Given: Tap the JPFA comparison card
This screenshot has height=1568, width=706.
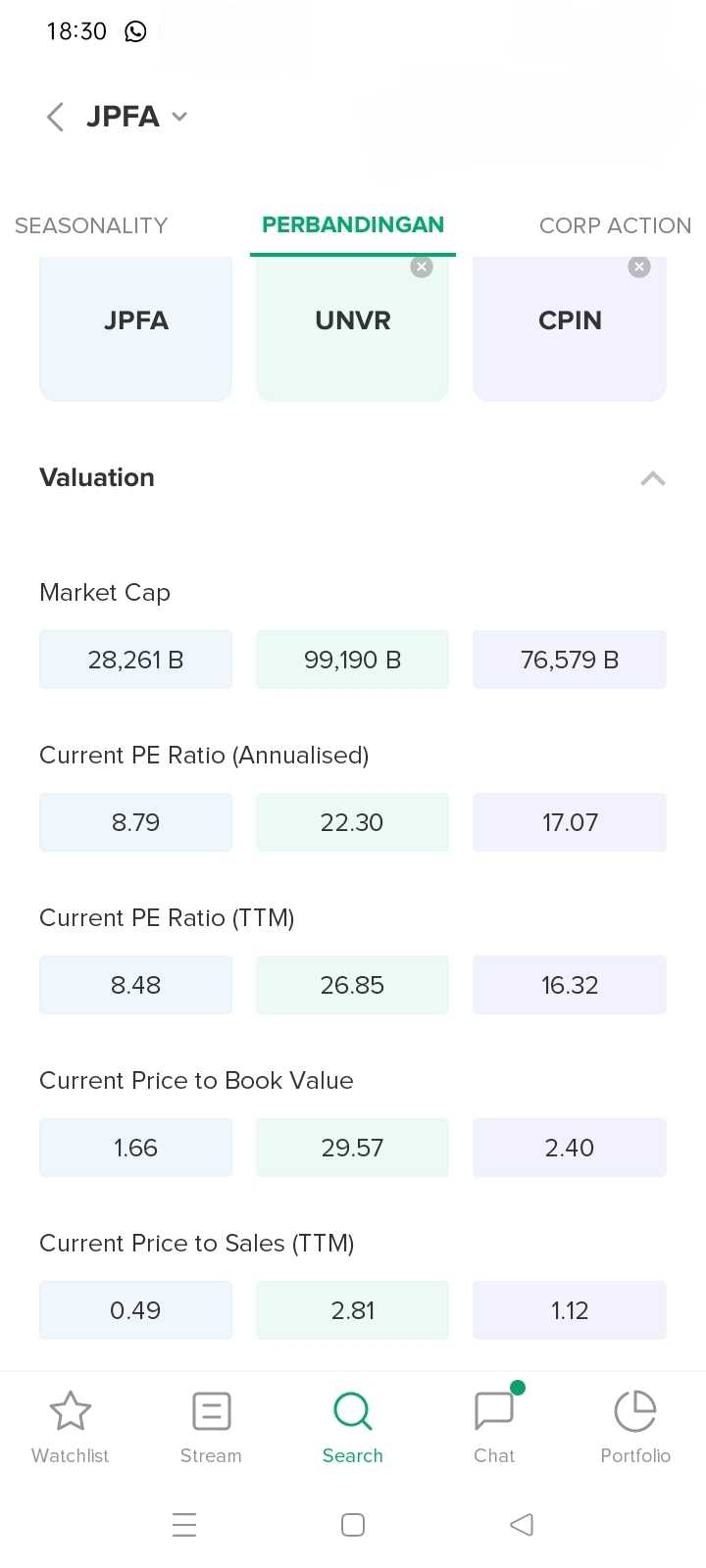Looking at the screenshot, I should point(136,328).
